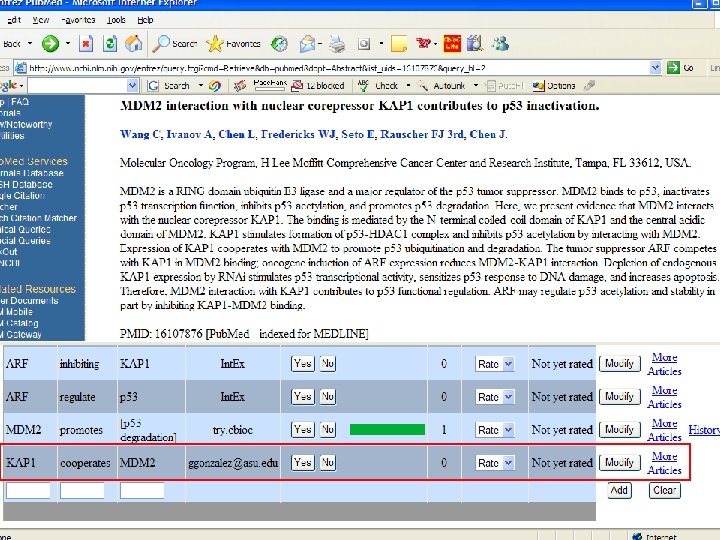Vote No for KAP1 cooperates MDM2

point(327,463)
